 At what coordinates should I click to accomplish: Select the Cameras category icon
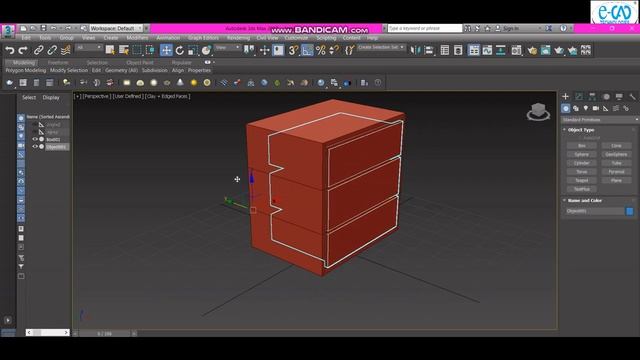(596, 109)
